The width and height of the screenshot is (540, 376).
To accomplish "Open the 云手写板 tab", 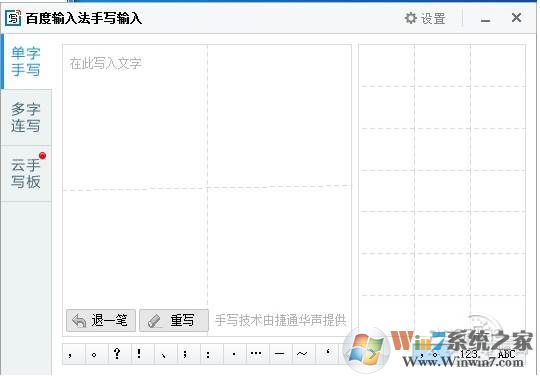I will (26, 173).
